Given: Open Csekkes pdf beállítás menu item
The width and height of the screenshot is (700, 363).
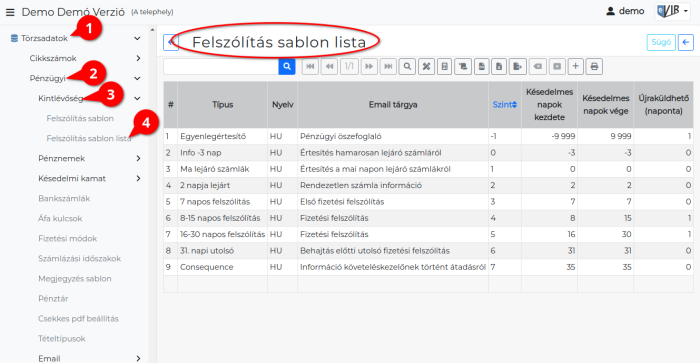Looking at the screenshot, I should (79, 319).
